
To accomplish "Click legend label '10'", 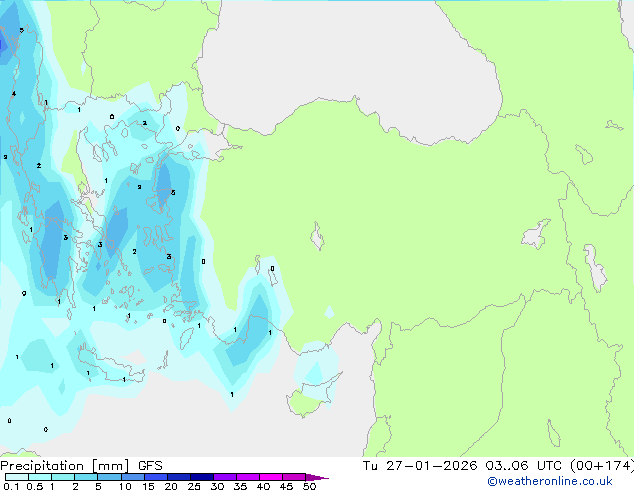I will coord(125,486).
